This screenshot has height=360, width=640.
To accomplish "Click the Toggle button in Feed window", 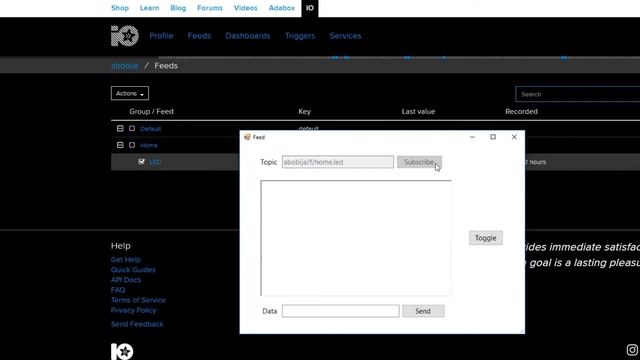I will pos(486,238).
